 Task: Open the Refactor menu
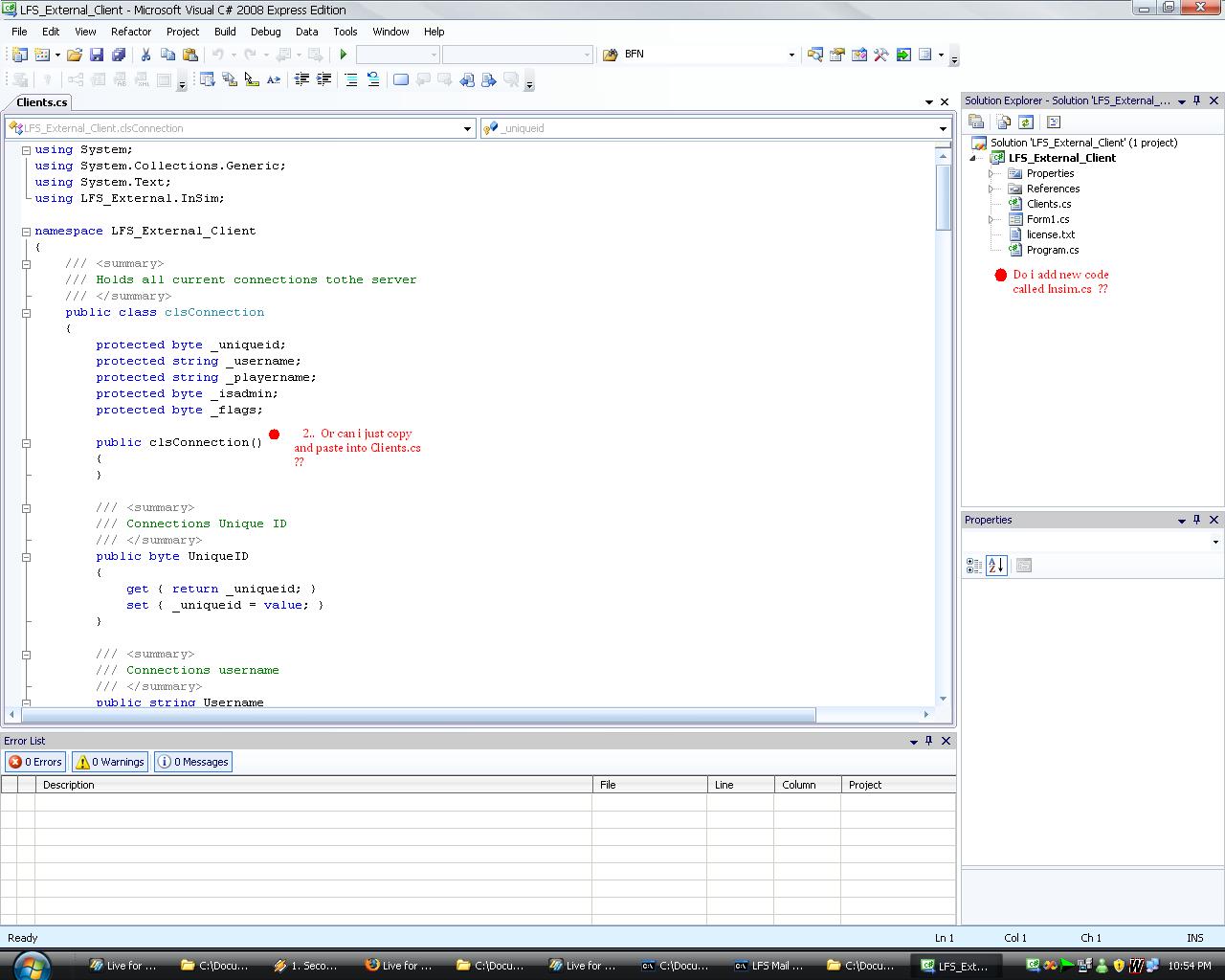[x=130, y=32]
